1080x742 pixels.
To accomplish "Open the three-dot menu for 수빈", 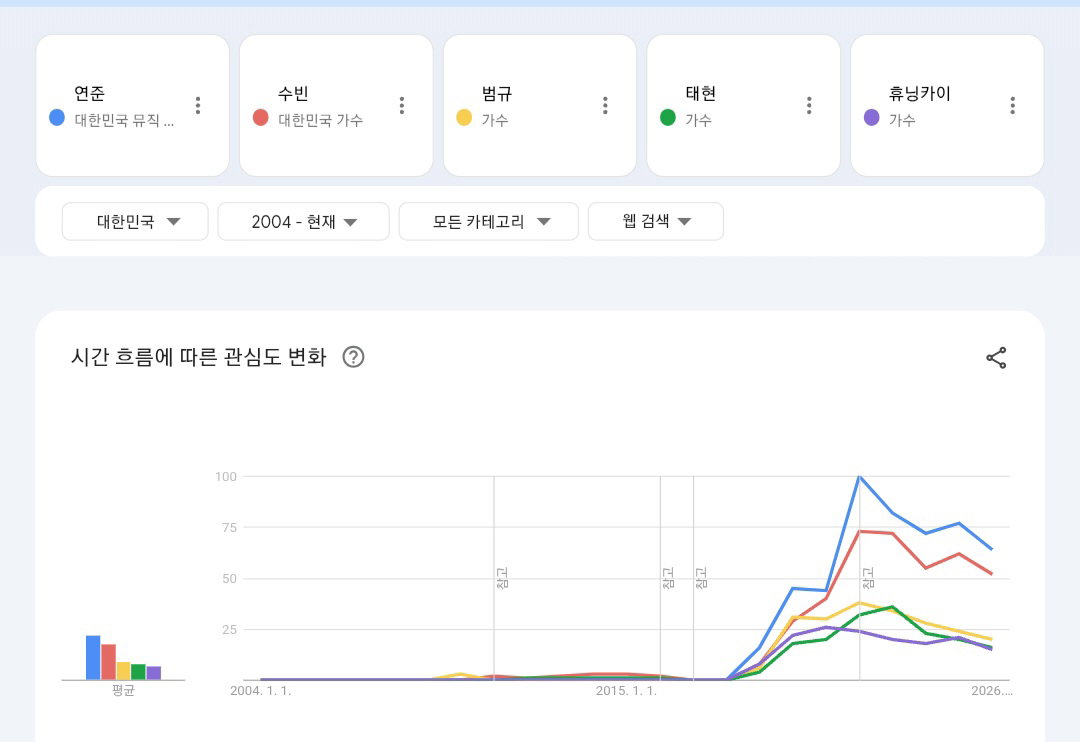I will click(402, 105).
